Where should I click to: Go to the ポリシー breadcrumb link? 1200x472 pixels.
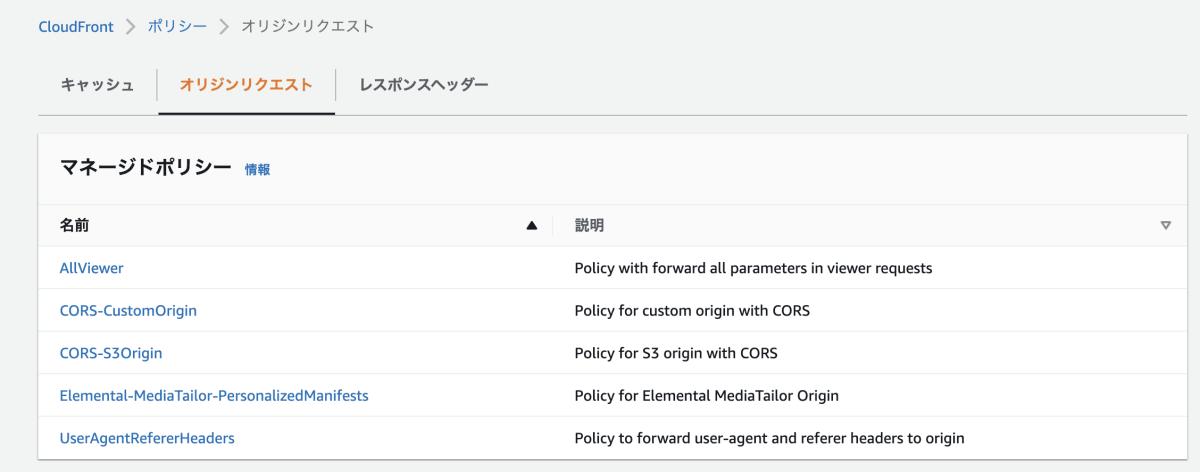click(177, 26)
